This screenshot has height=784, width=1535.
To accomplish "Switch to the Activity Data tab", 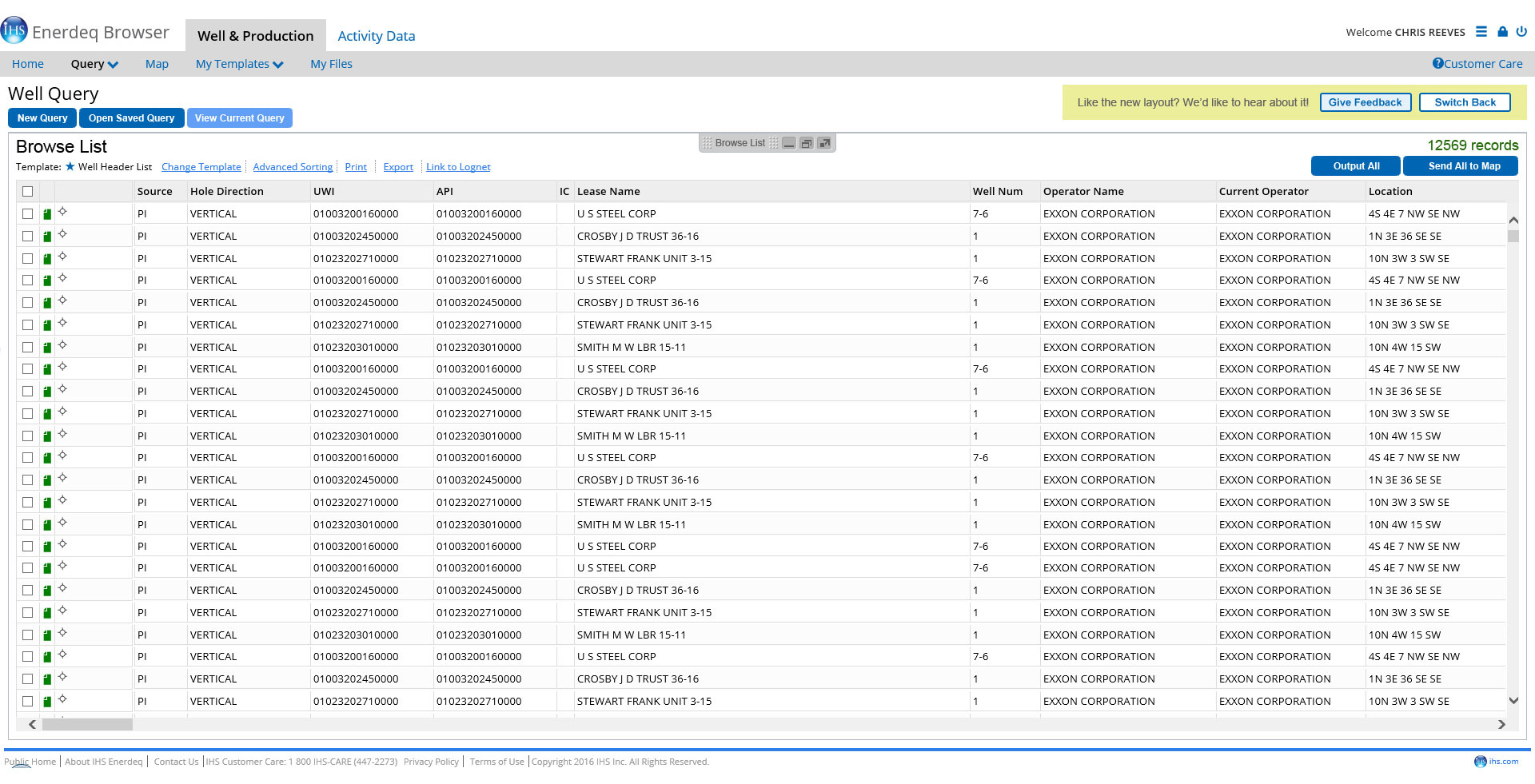I will [x=376, y=36].
